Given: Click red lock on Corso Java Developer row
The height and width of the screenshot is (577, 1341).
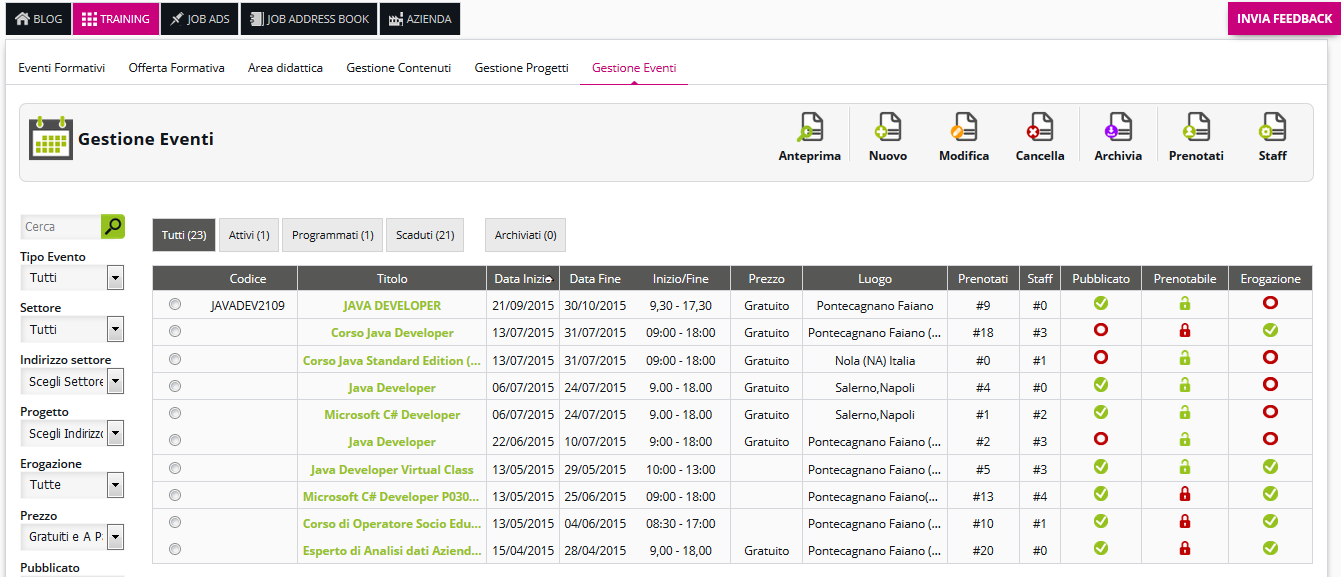Looking at the screenshot, I should tap(1185, 330).
